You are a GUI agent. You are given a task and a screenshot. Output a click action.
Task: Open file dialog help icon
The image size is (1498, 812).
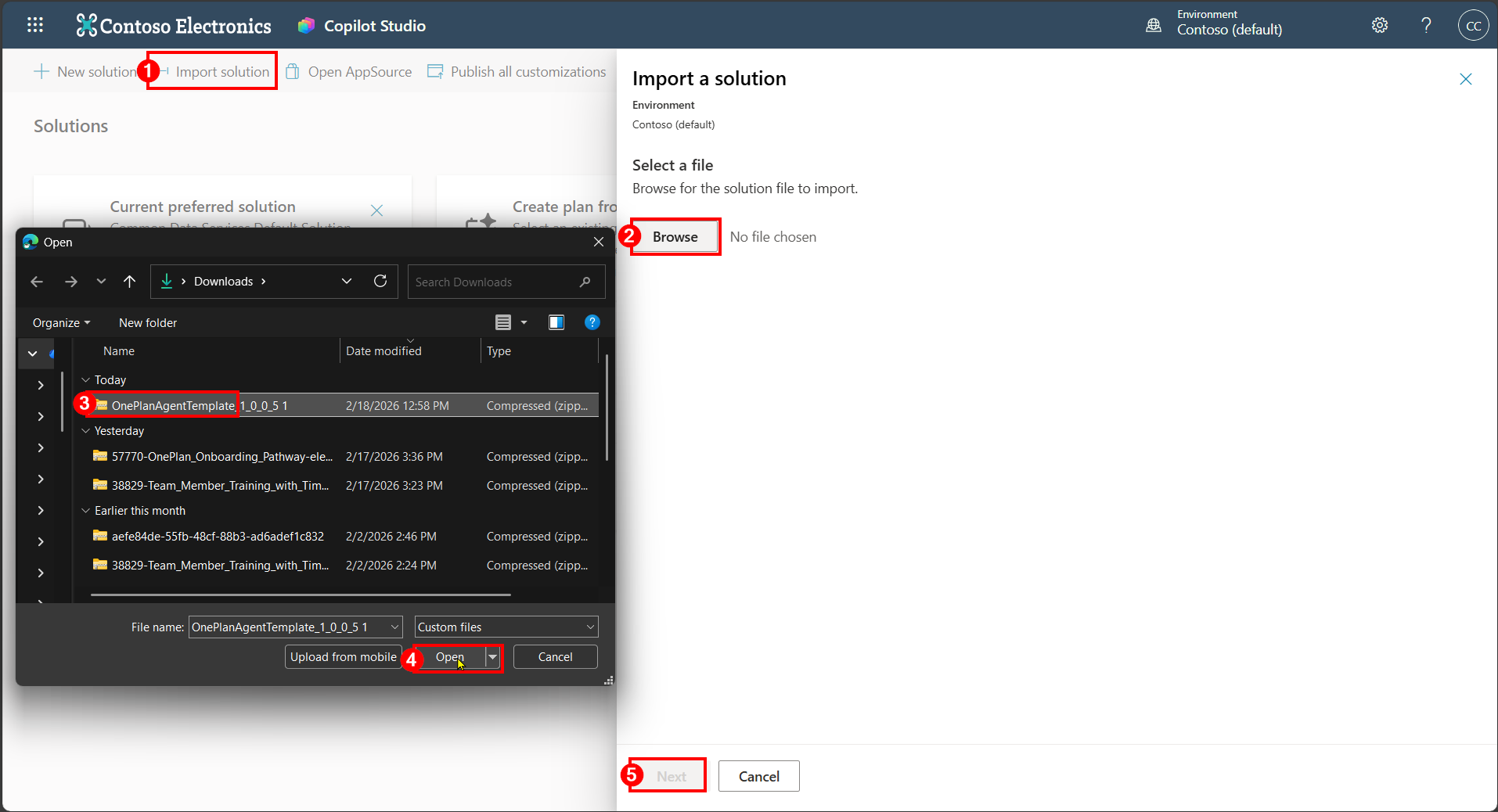tap(592, 322)
